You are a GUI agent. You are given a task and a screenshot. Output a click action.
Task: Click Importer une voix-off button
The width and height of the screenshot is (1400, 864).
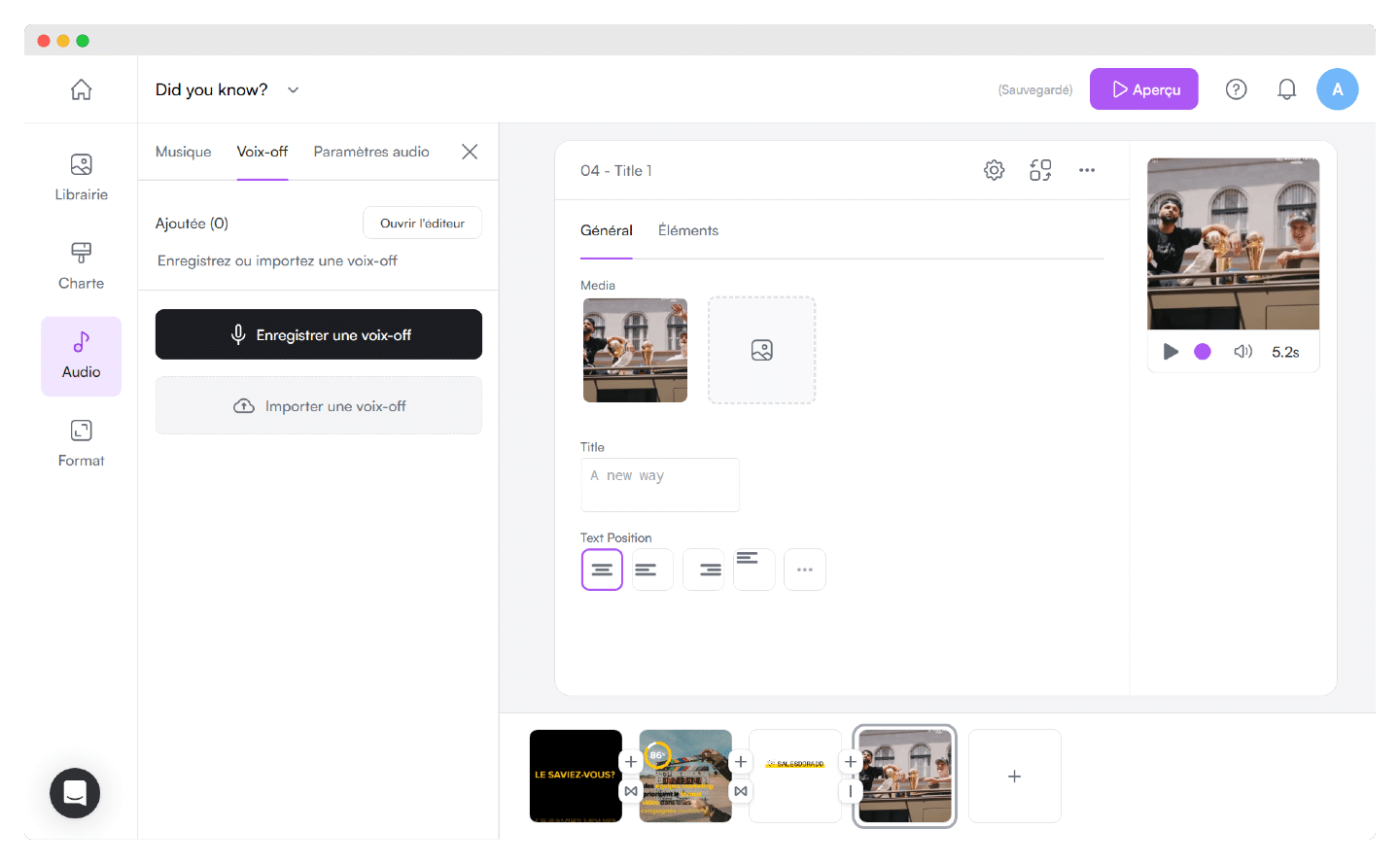[x=319, y=405]
